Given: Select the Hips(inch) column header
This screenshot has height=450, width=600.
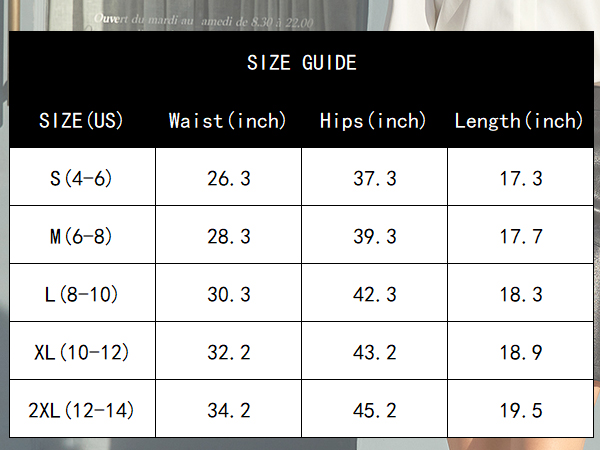Looking at the screenshot, I should (x=373, y=121).
